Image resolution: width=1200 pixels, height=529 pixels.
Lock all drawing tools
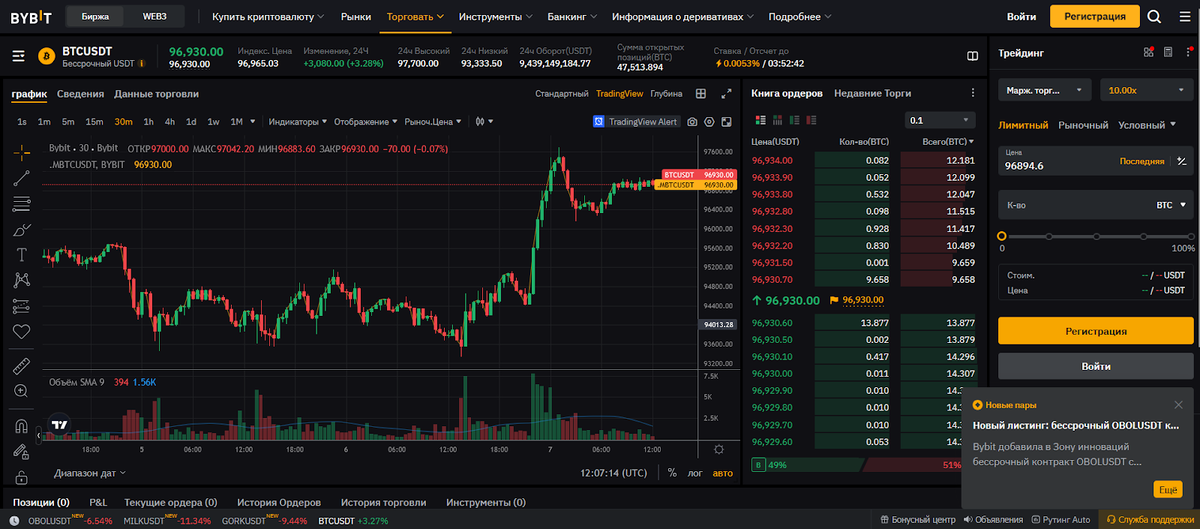tap(22, 476)
